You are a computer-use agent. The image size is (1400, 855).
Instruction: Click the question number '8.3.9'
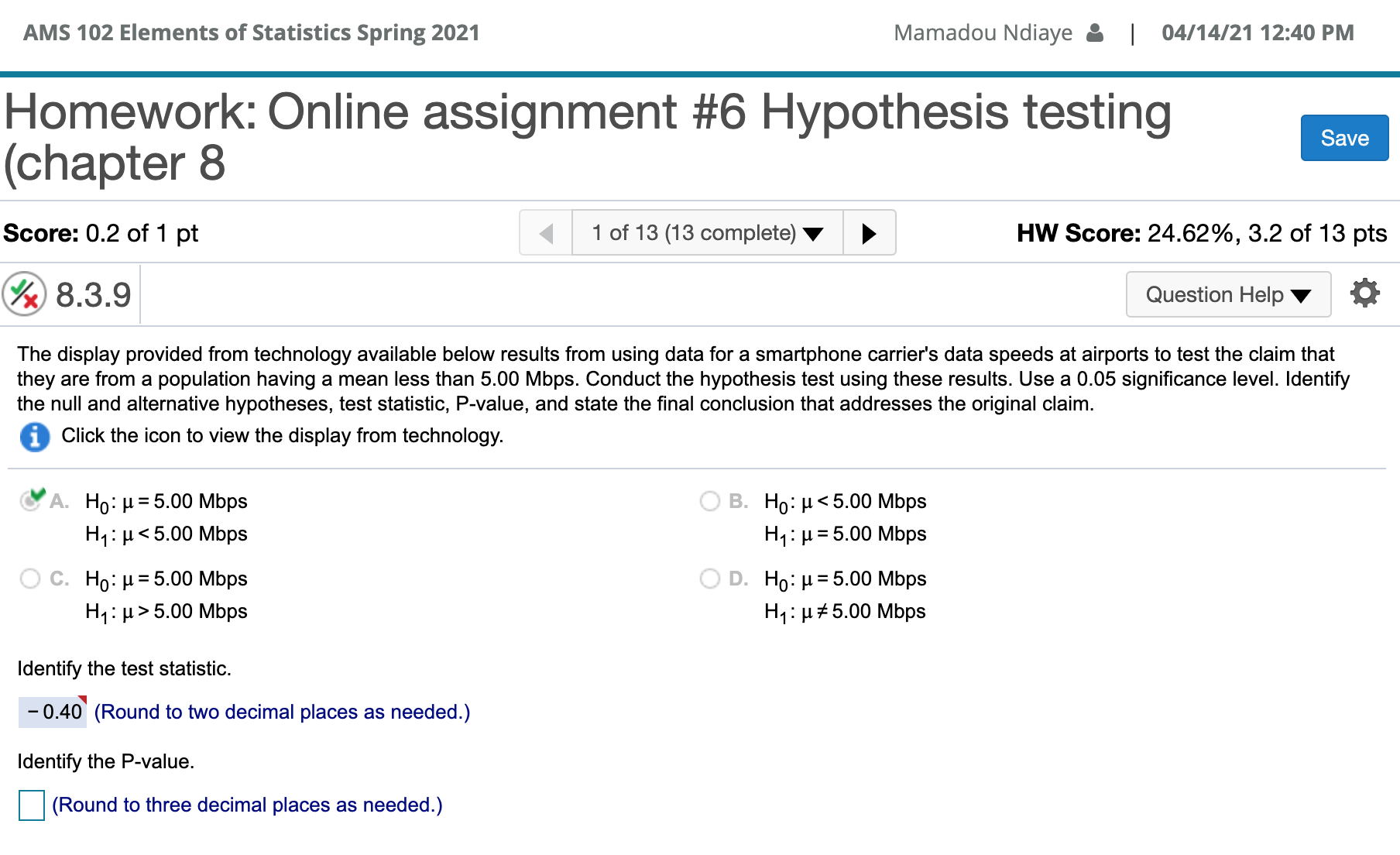(x=94, y=295)
